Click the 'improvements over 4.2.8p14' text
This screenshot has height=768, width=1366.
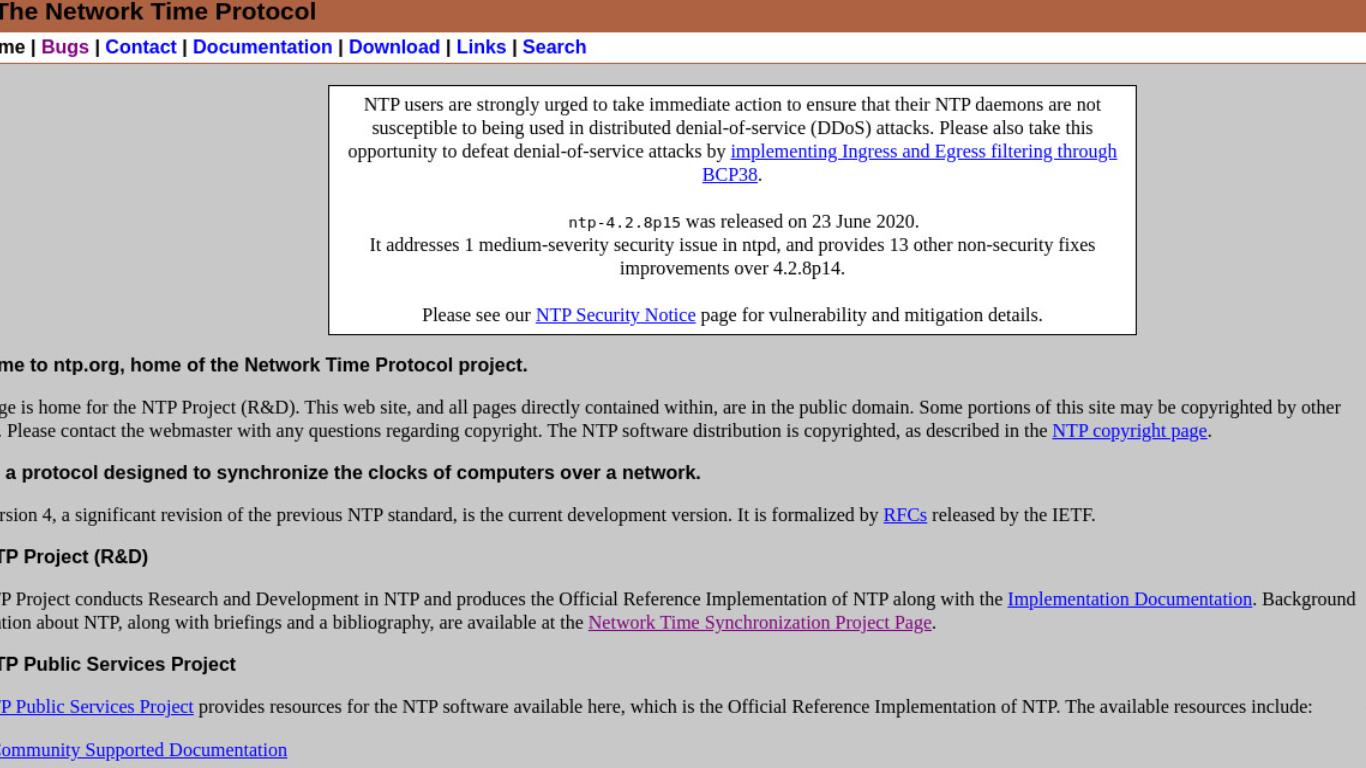[x=732, y=268]
